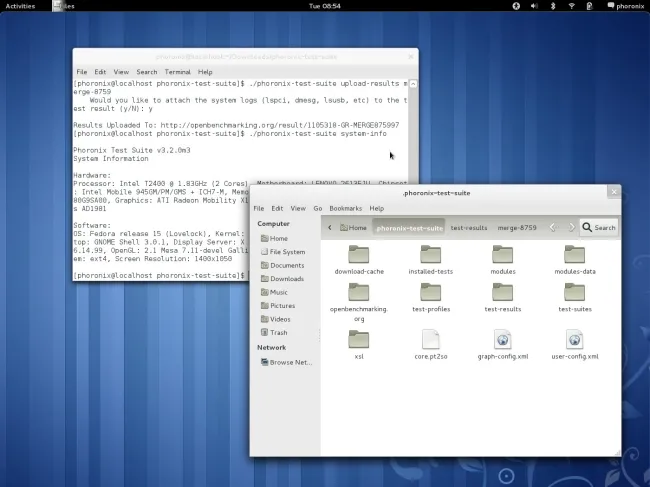Open Downloads in the sidebar
This screenshot has width=650, height=487.
point(282,279)
